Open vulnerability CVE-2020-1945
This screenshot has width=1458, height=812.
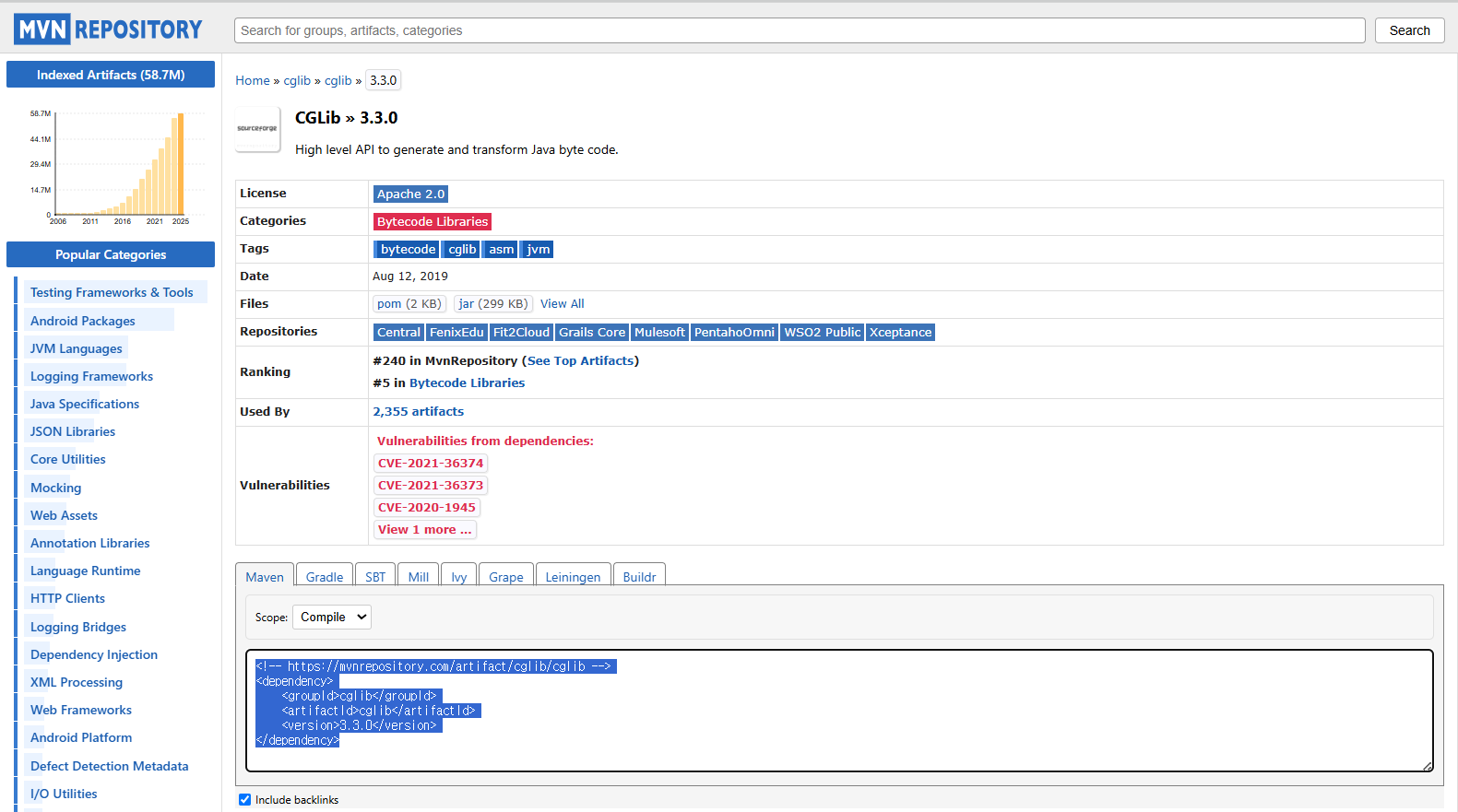point(427,508)
